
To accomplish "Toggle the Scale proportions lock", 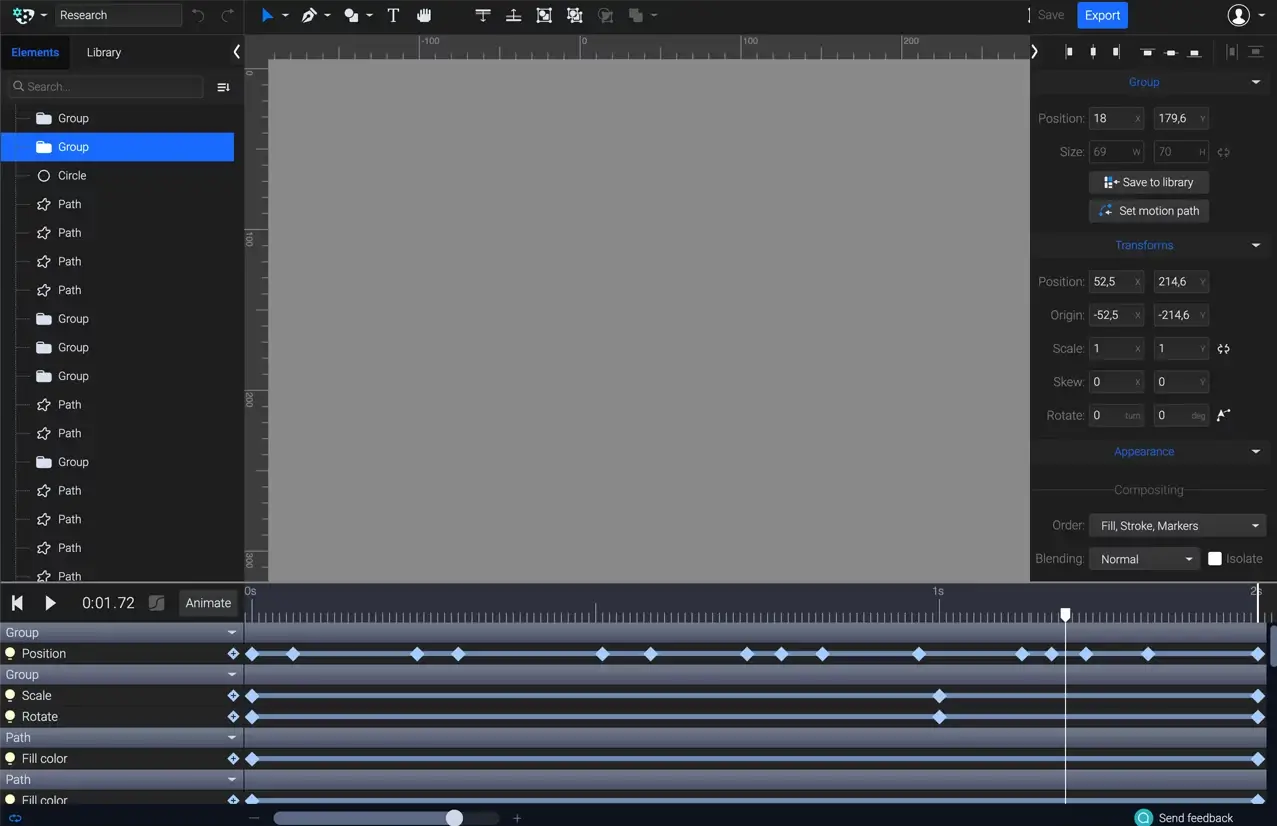I will point(1223,349).
